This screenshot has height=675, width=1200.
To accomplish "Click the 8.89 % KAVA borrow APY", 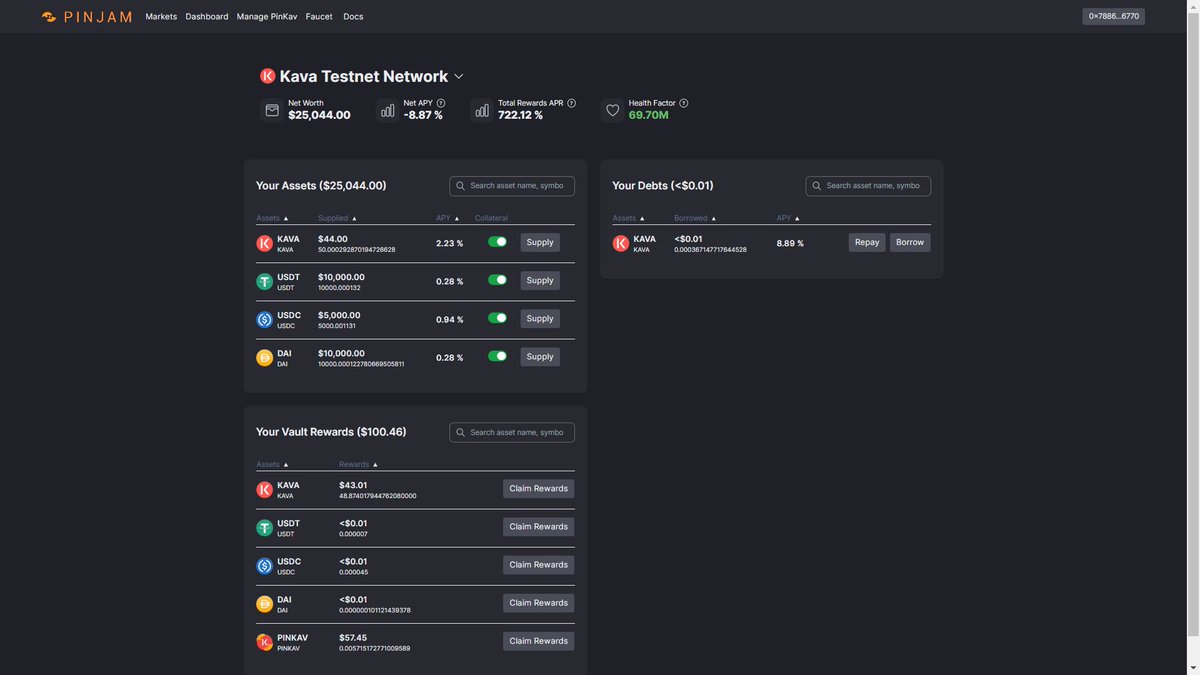I will point(790,243).
